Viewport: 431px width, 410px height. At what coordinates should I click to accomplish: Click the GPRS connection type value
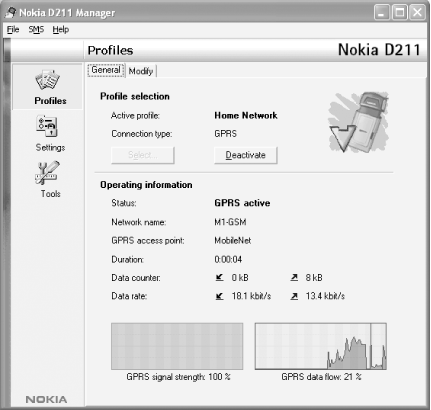point(226,134)
